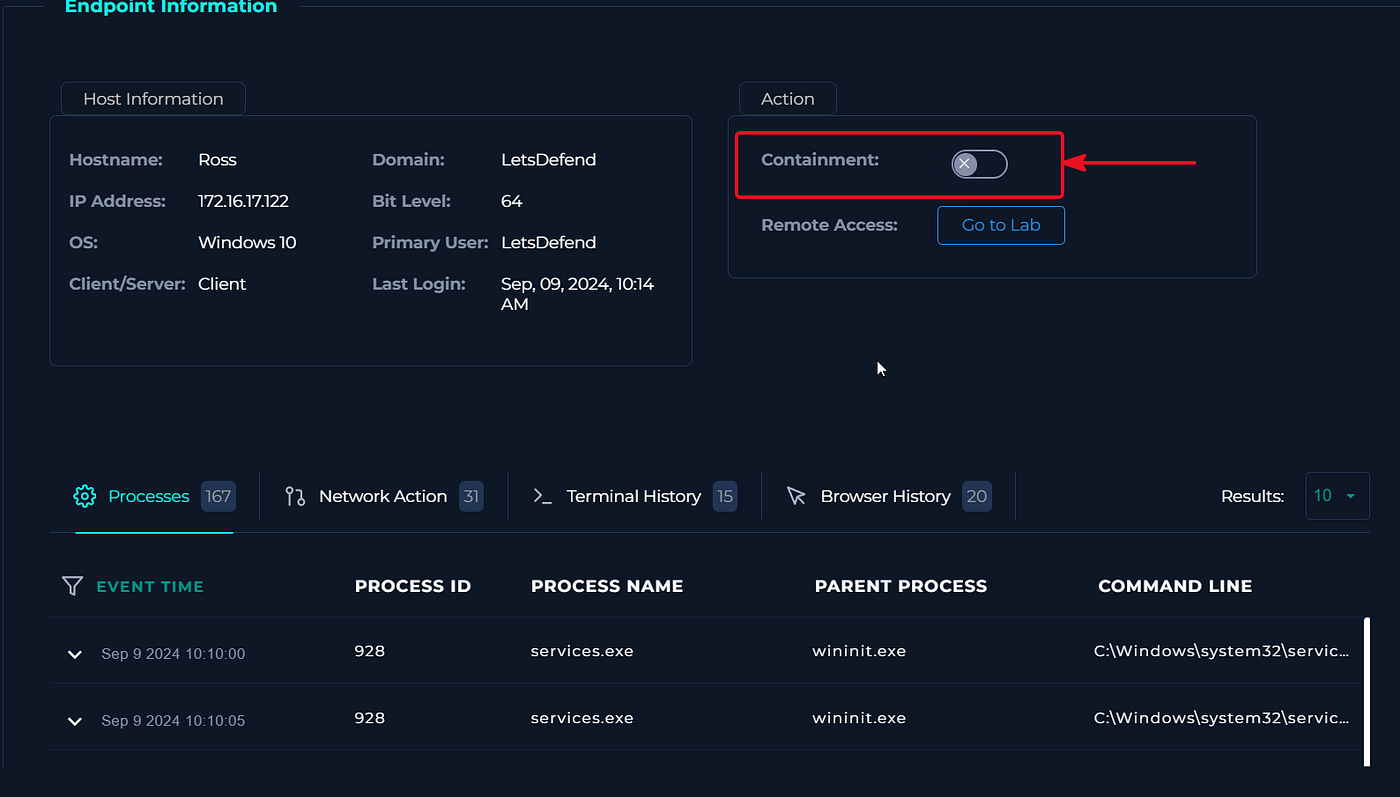Click the Host Information section label

153,99
